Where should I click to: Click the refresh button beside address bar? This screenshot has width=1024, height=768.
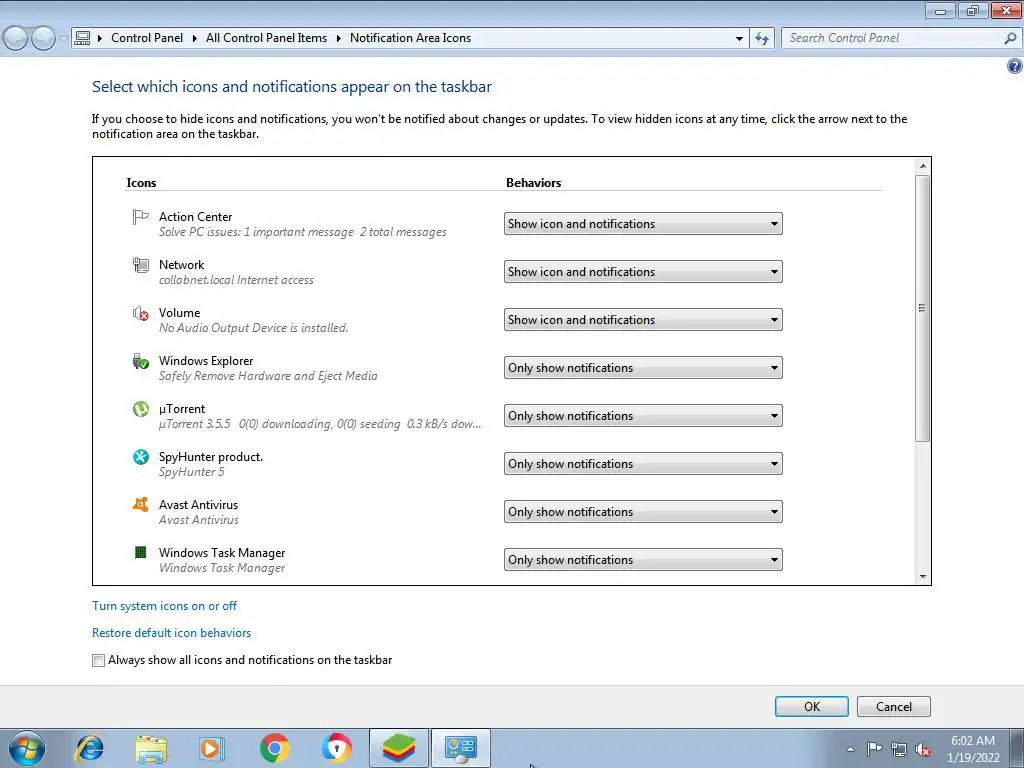tap(762, 38)
